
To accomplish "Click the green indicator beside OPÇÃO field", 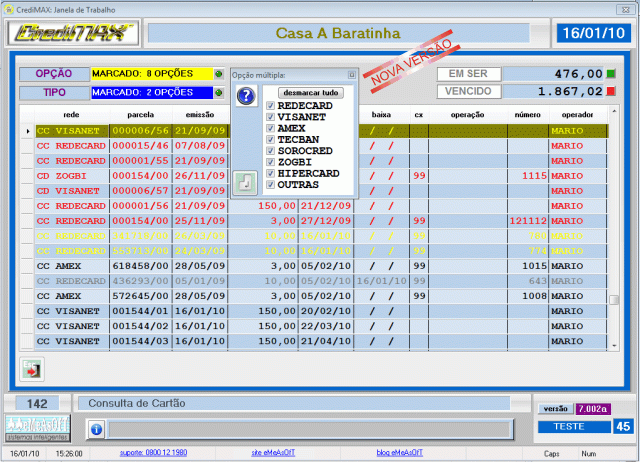I will pos(218,74).
